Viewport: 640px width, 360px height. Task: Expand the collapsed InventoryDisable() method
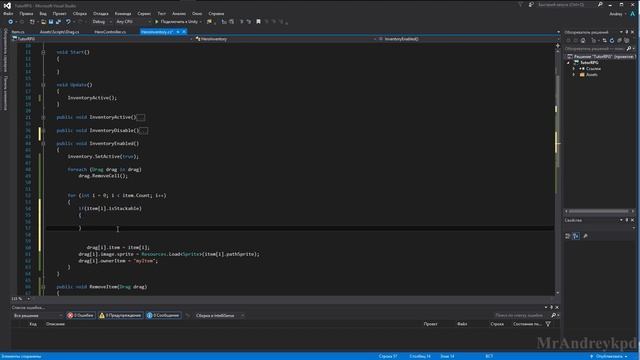click(43, 131)
